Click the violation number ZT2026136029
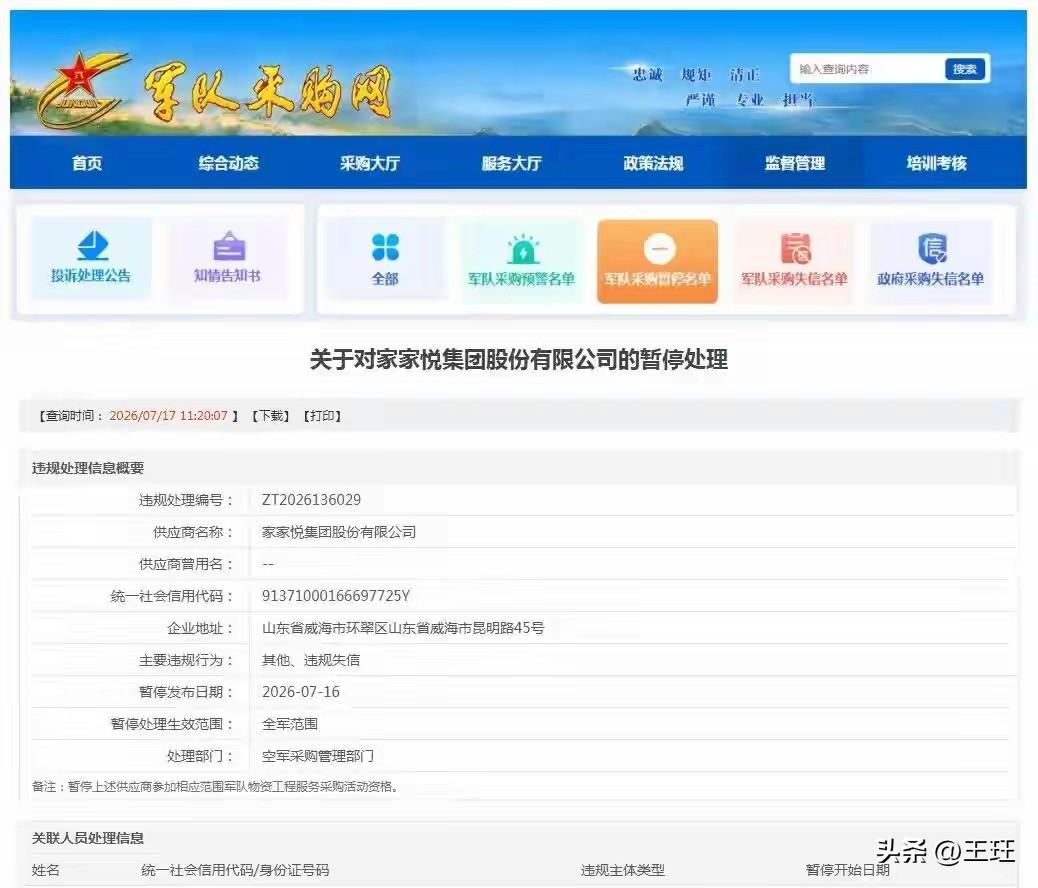Viewport: 1038px width, 888px height. point(311,500)
